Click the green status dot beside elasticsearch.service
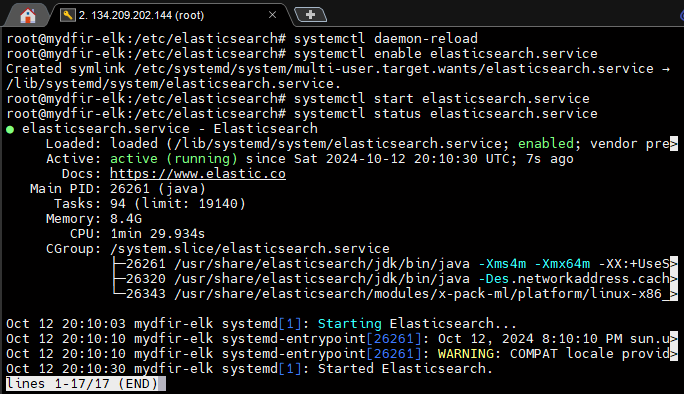The image size is (684, 394). click(x=10, y=130)
